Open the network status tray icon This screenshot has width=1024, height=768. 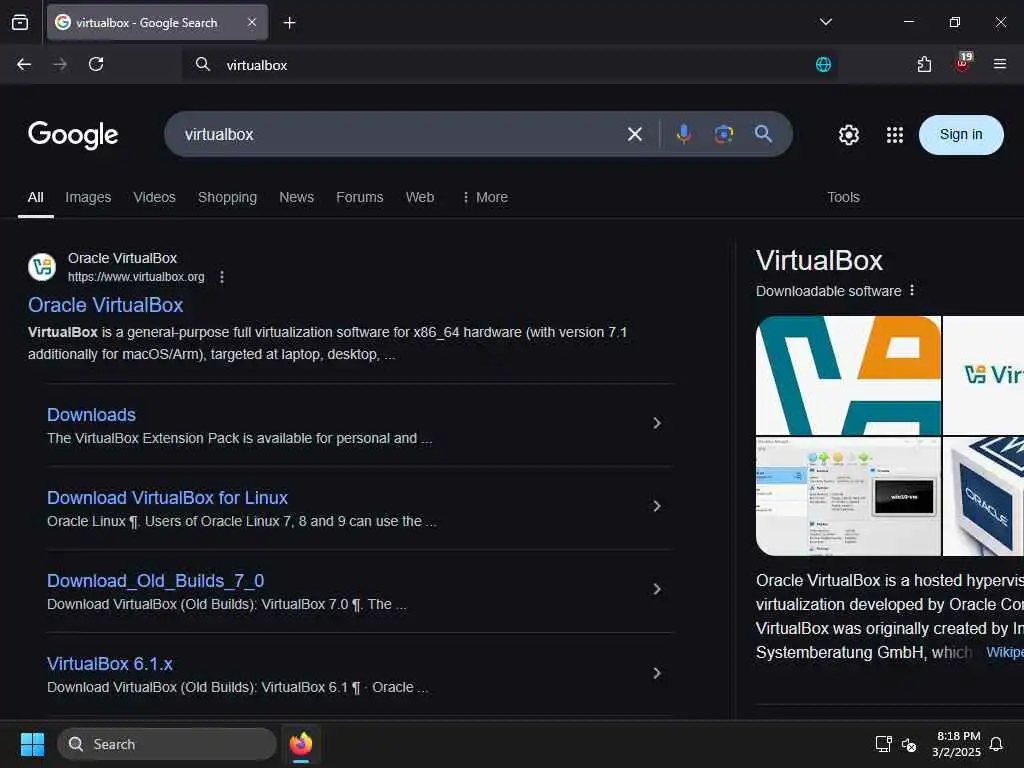tap(883, 744)
